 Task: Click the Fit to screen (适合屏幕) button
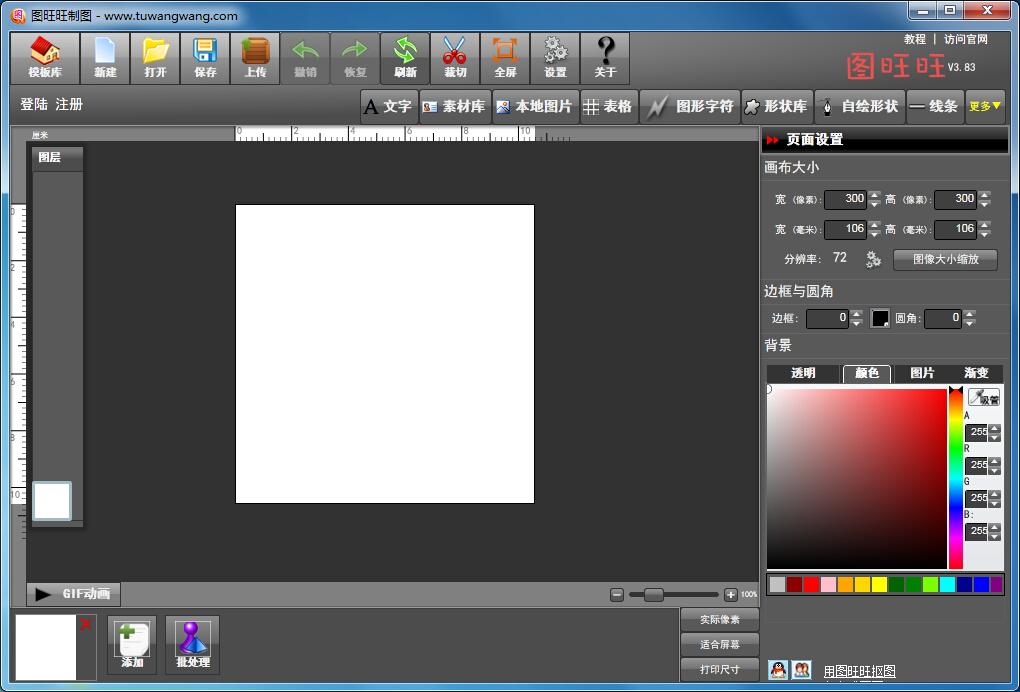point(719,644)
